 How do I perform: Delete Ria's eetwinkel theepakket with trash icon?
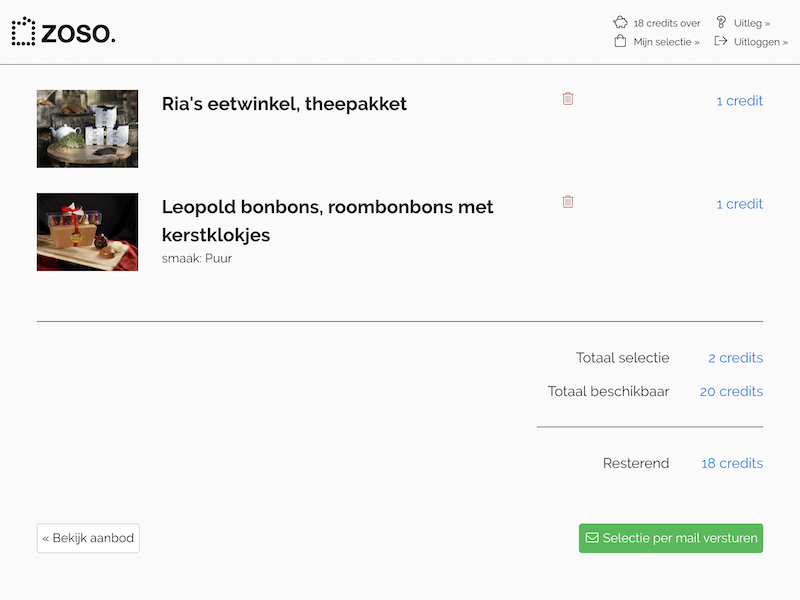coord(568,99)
